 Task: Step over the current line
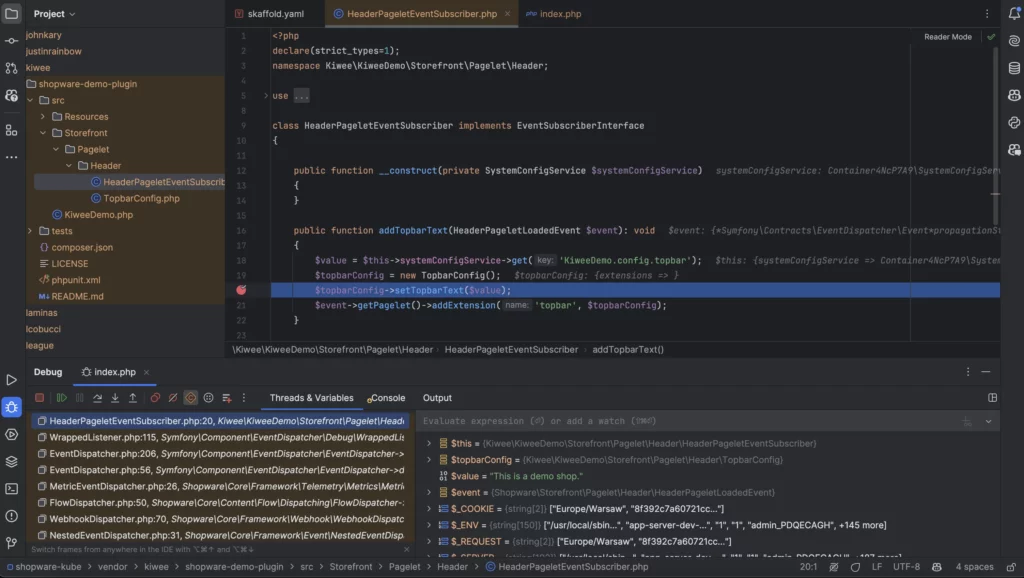(x=97, y=398)
